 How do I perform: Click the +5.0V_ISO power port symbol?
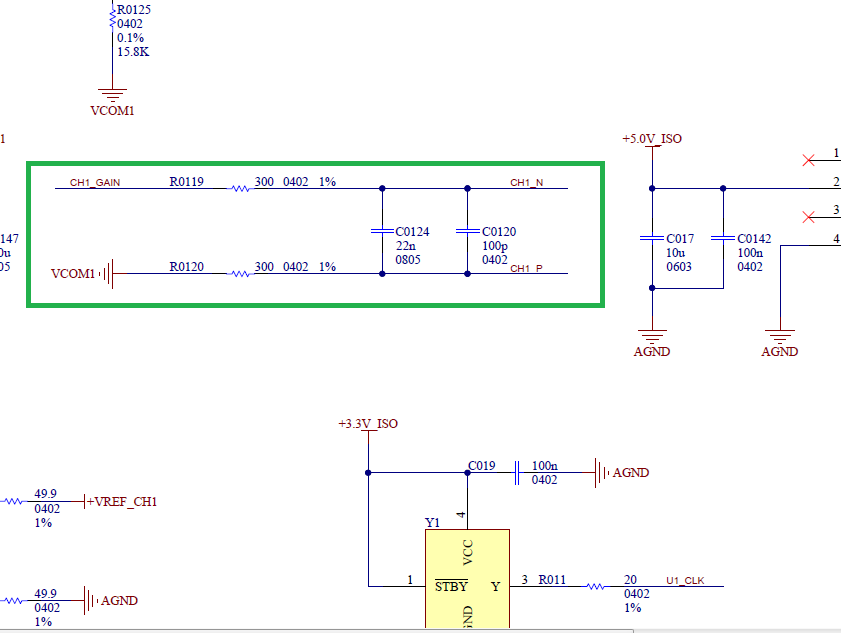coord(651,138)
